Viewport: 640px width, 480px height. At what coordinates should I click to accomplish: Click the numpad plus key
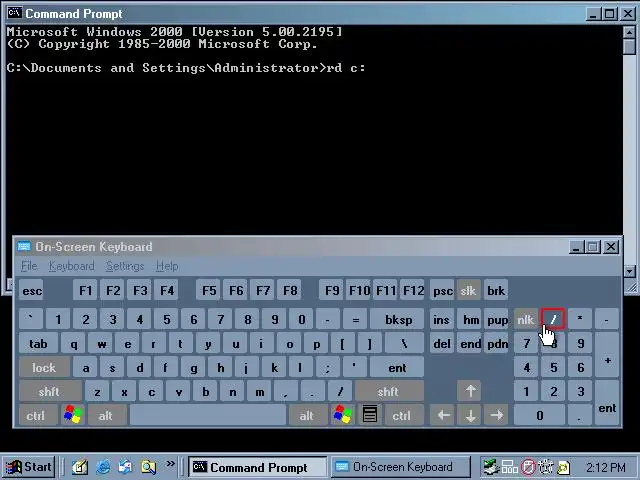point(607,355)
